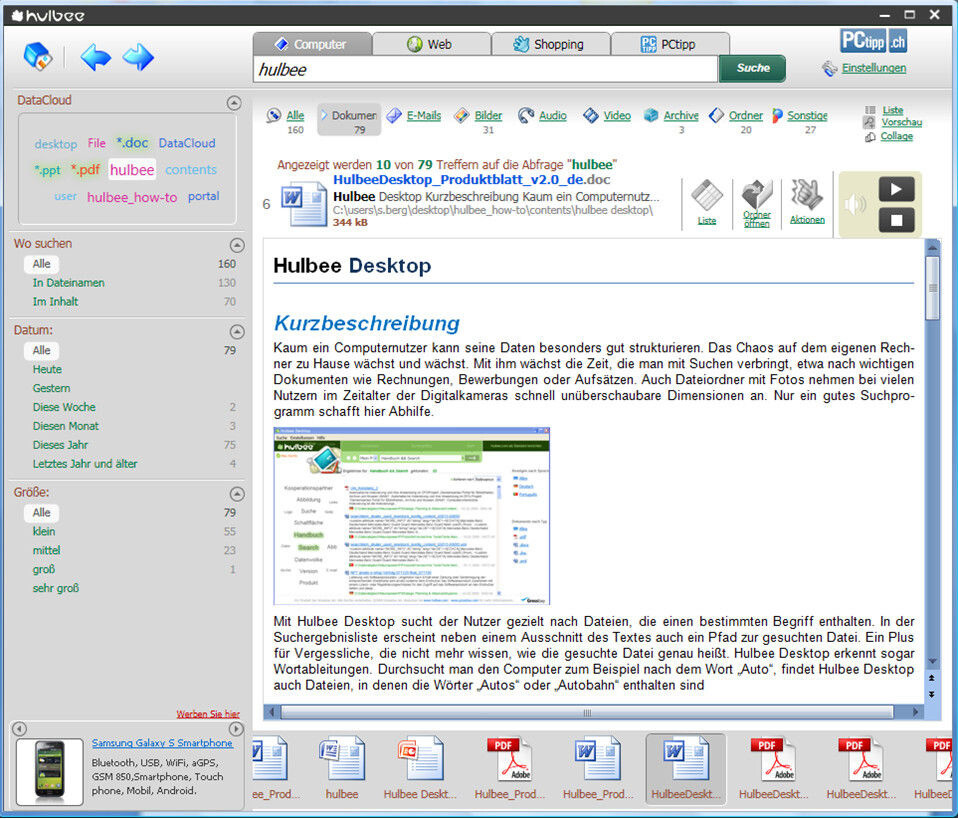The width and height of the screenshot is (958, 819).
Task: Click the Einstellungen wrench icon
Action: tap(829, 68)
